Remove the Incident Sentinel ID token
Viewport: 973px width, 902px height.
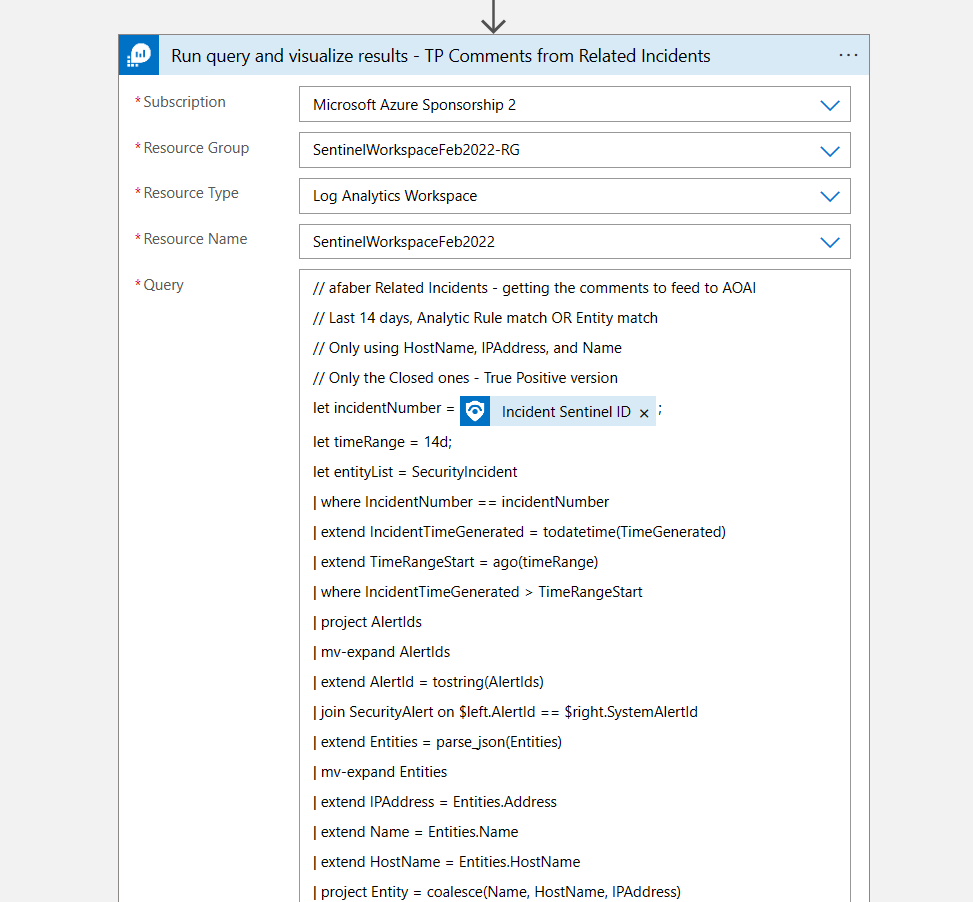[x=644, y=410]
